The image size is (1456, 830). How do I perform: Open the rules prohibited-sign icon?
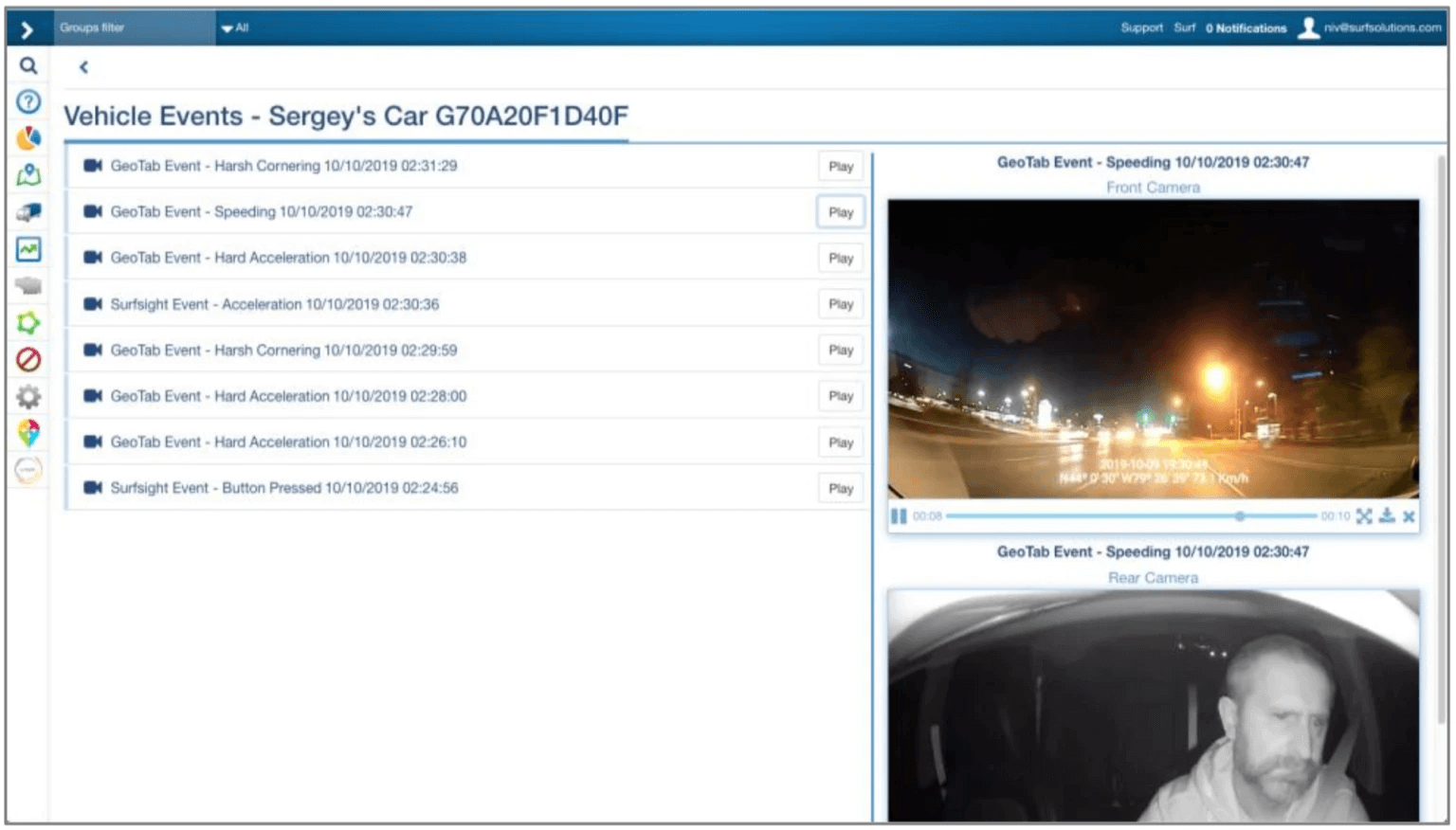[28, 360]
